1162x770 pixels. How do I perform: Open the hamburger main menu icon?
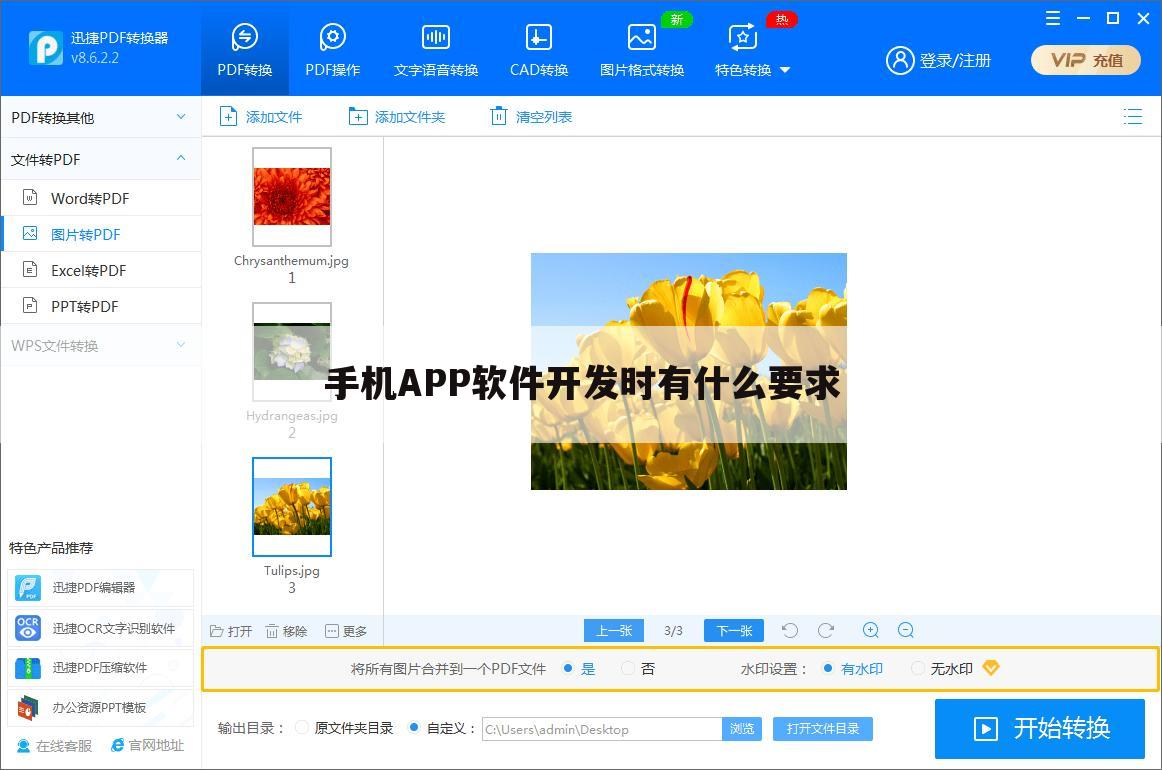1052,19
